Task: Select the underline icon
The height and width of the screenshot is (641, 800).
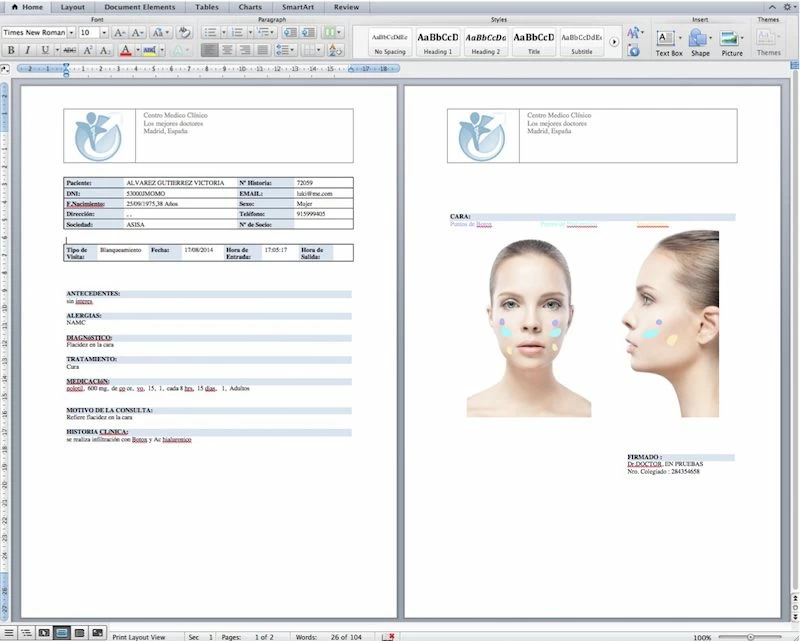Action: click(x=43, y=47)
